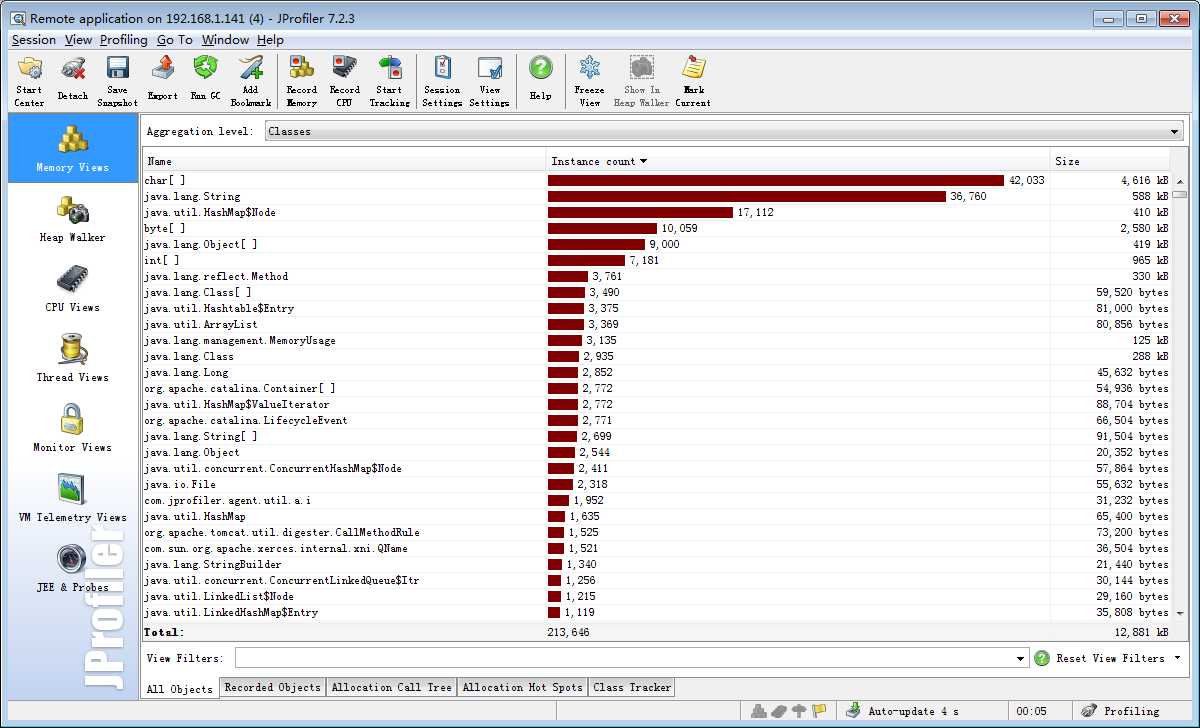
Task: Select the com.jprofiler.agent.util.a.i row
Action: (x=657, y=500)
